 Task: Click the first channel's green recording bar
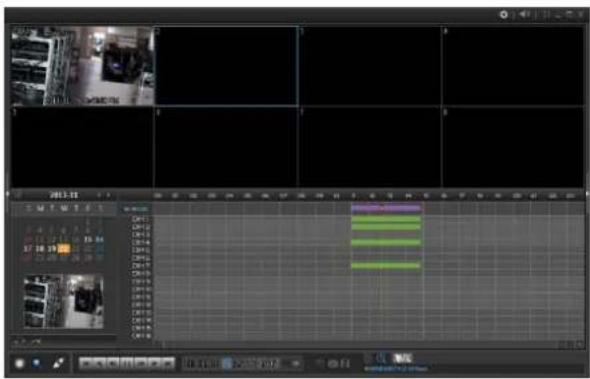pyautogui.click(x=386, y=219)
